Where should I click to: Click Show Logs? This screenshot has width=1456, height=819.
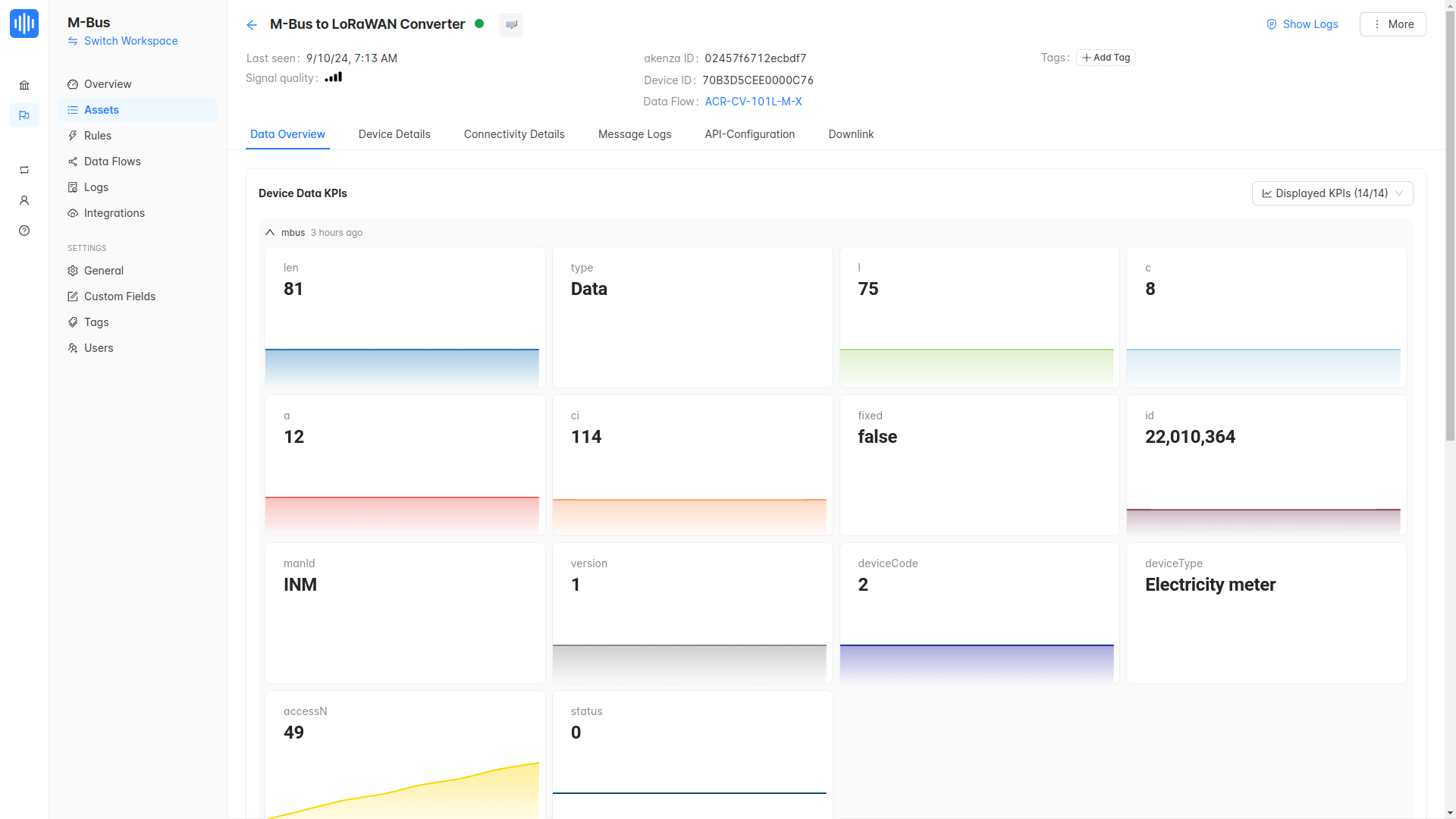1302,24
